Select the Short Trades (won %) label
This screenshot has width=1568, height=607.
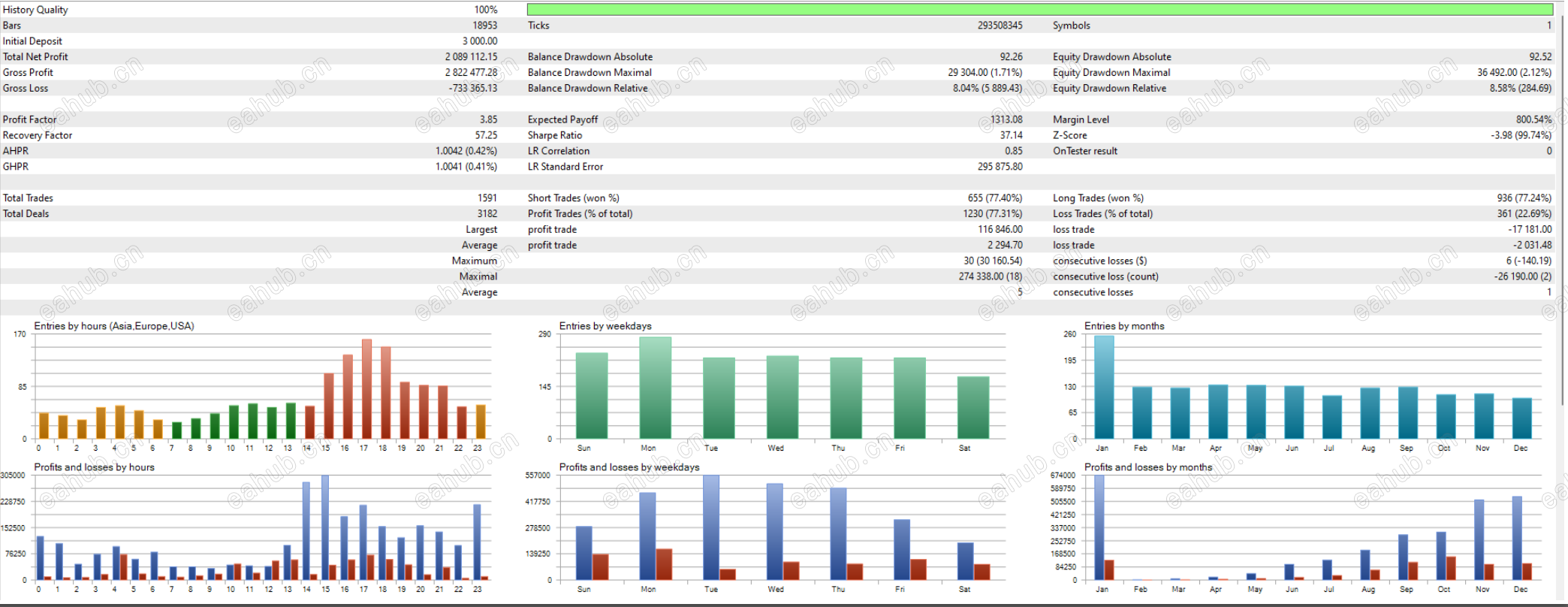(x=574, y=199)
